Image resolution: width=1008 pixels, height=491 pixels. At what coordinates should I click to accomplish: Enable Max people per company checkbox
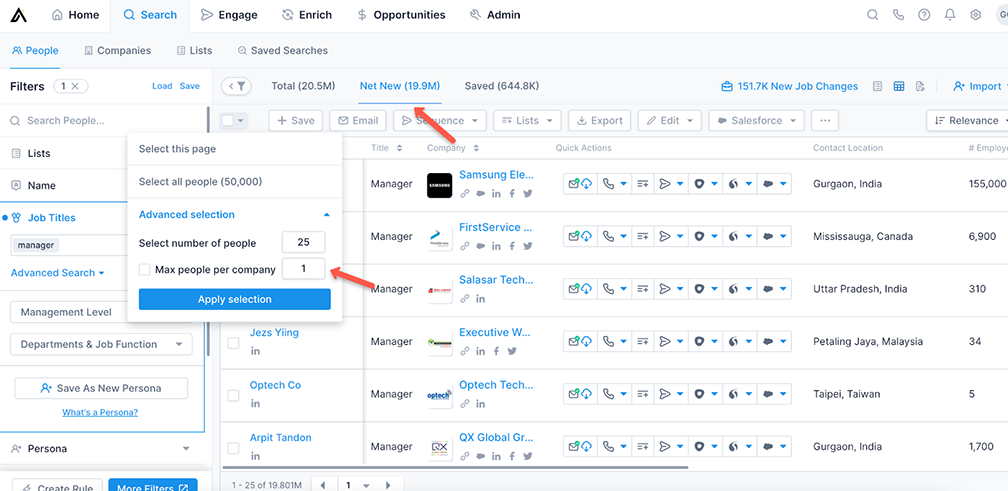pyautogui.click(x=145, y=270)
